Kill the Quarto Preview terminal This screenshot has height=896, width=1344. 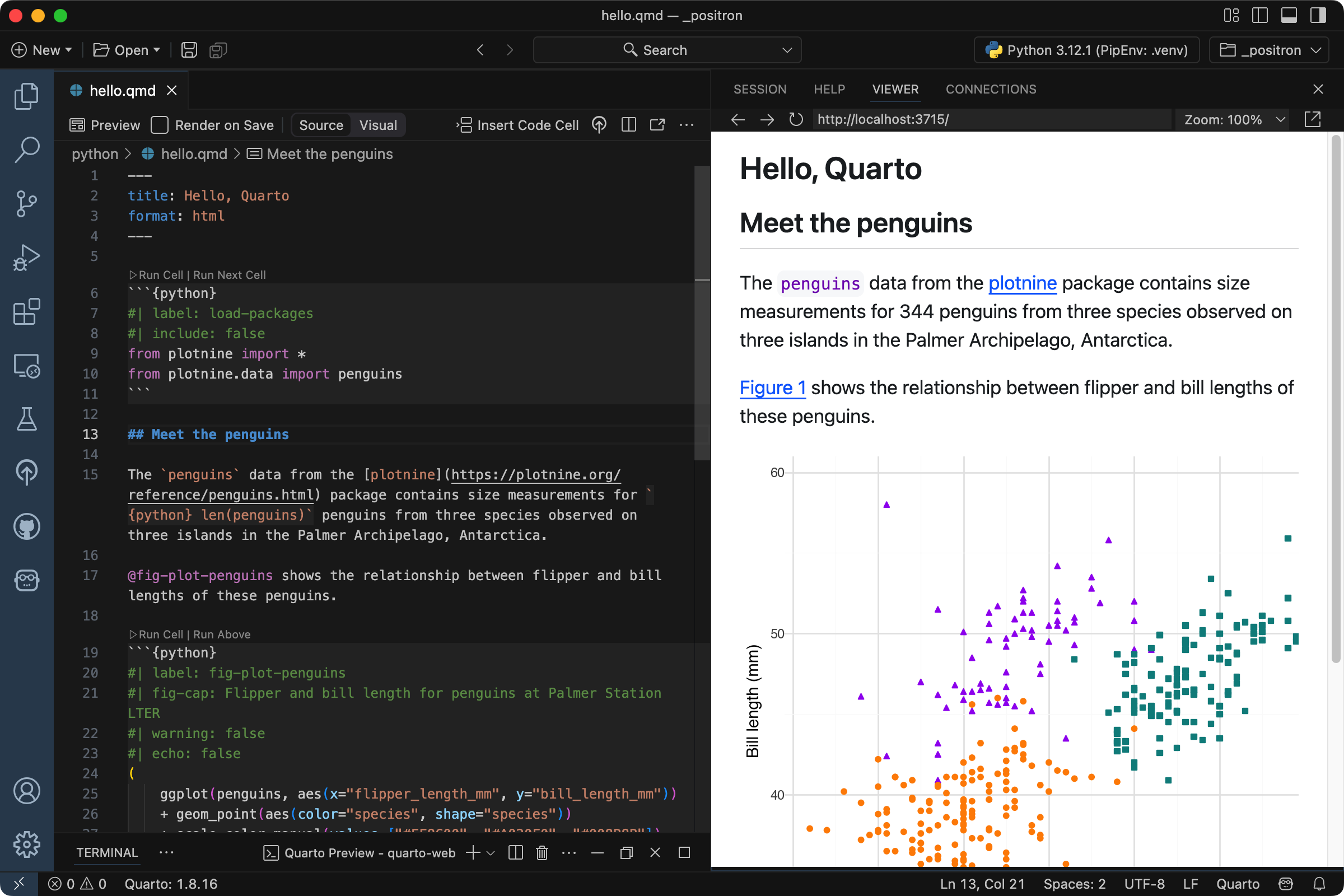point(542,852)
